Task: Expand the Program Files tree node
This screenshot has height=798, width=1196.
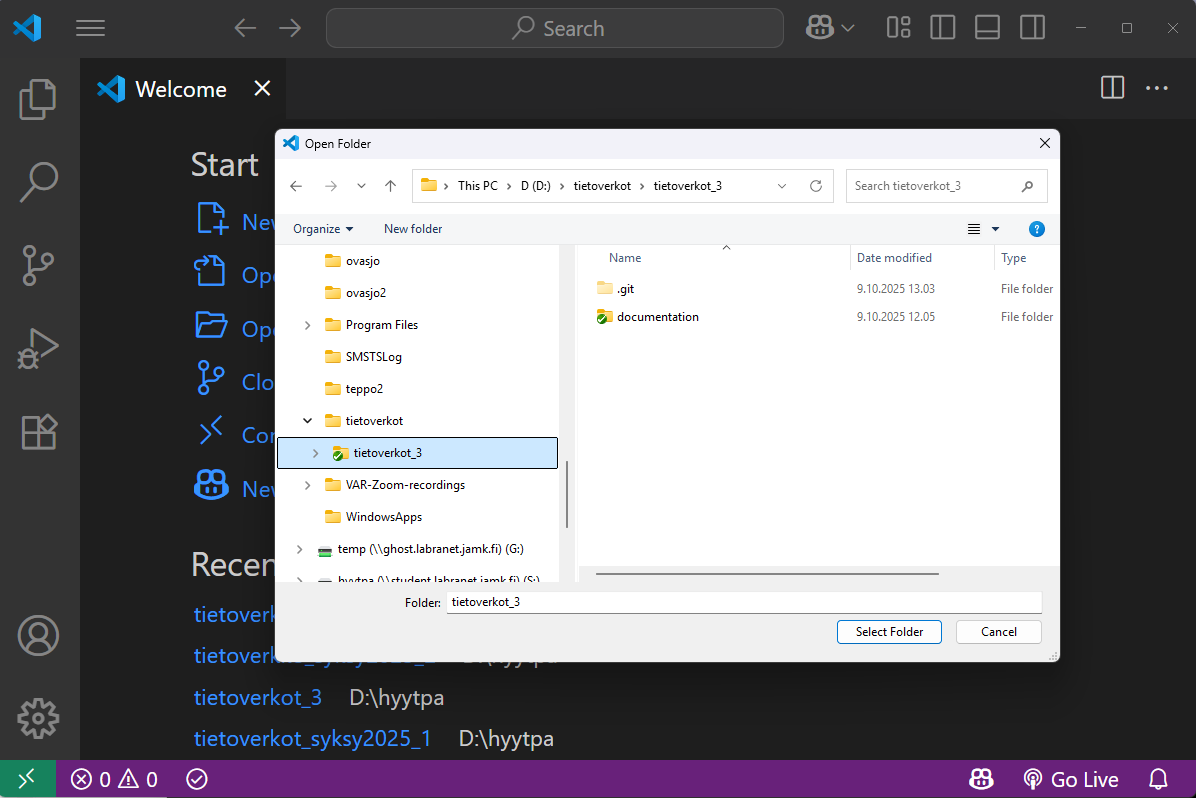Action: [x=307, y=325]
